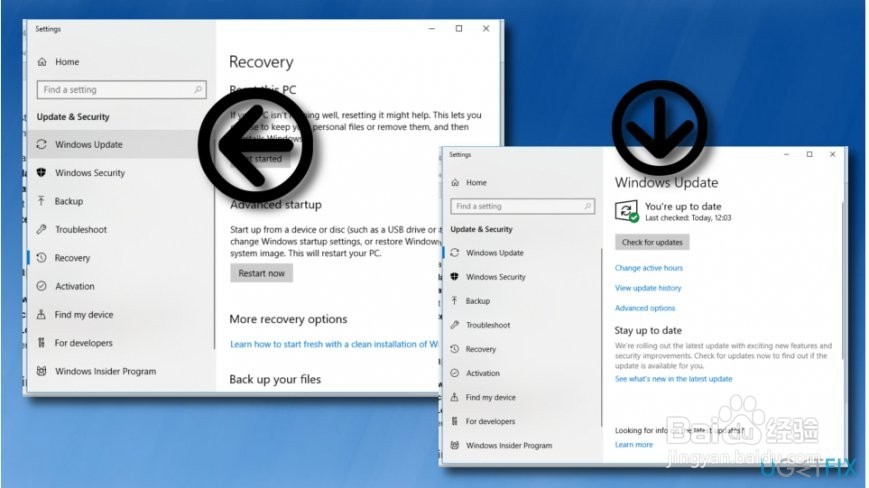Click Windows Update sync icon in front window sidebar
Image resolution: width=869 pixels, height=488 pixels.
454,253
